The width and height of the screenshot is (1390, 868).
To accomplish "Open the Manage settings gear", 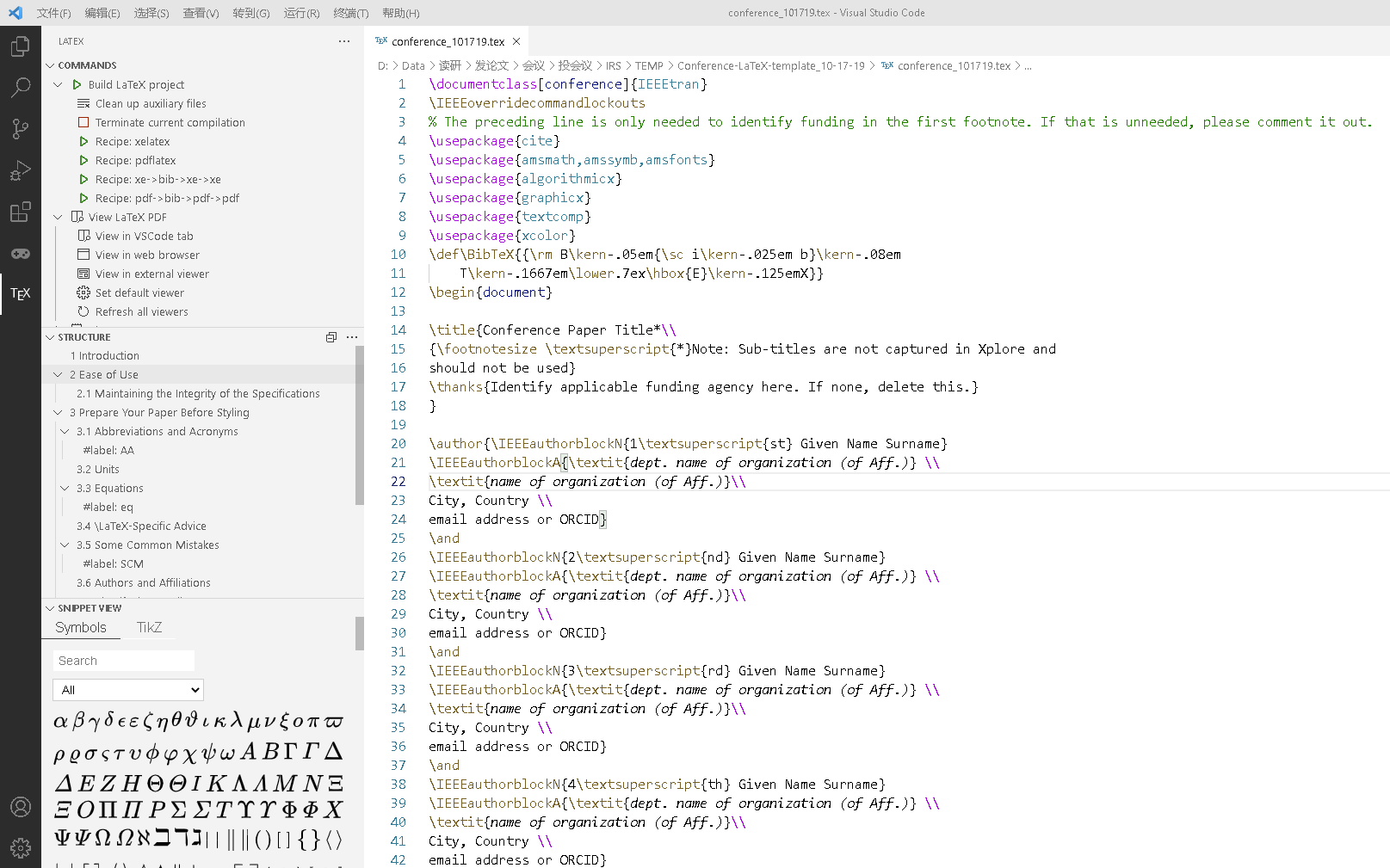I will (x=21, y=847).
